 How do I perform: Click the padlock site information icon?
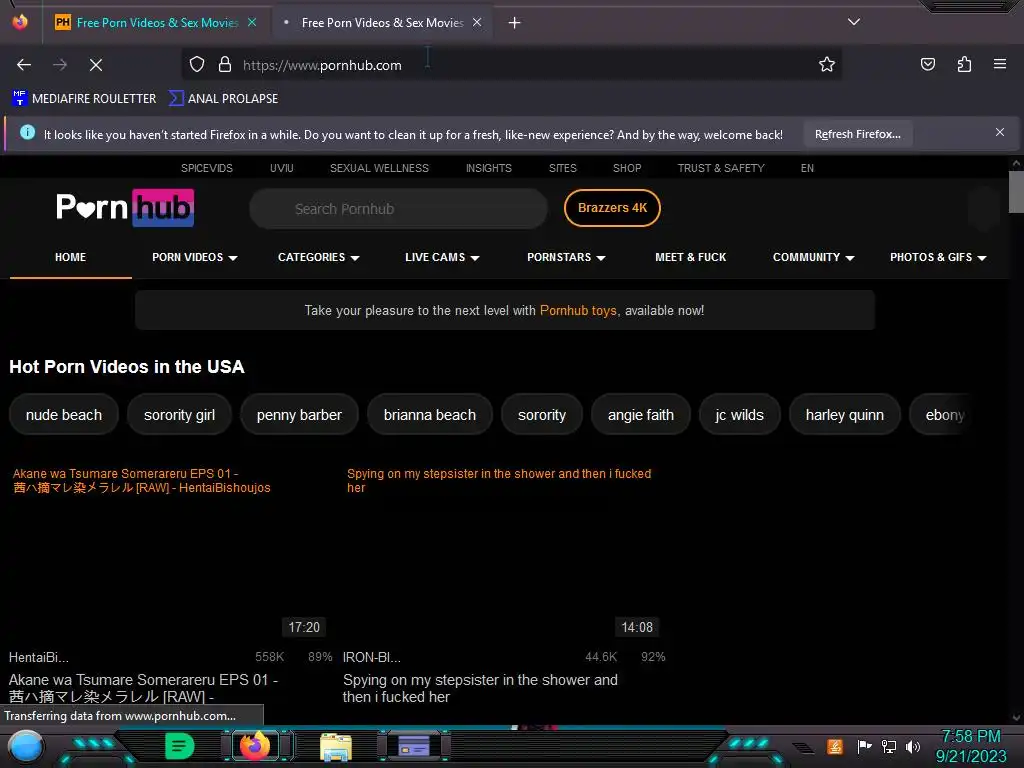pyautogui.click(x=225, y=64)
